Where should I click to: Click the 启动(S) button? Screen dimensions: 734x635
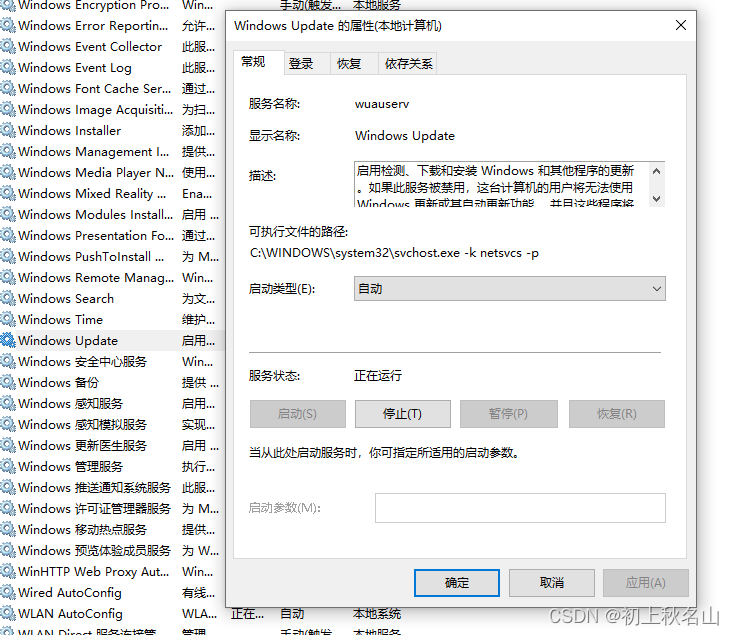tap(298, 414)
